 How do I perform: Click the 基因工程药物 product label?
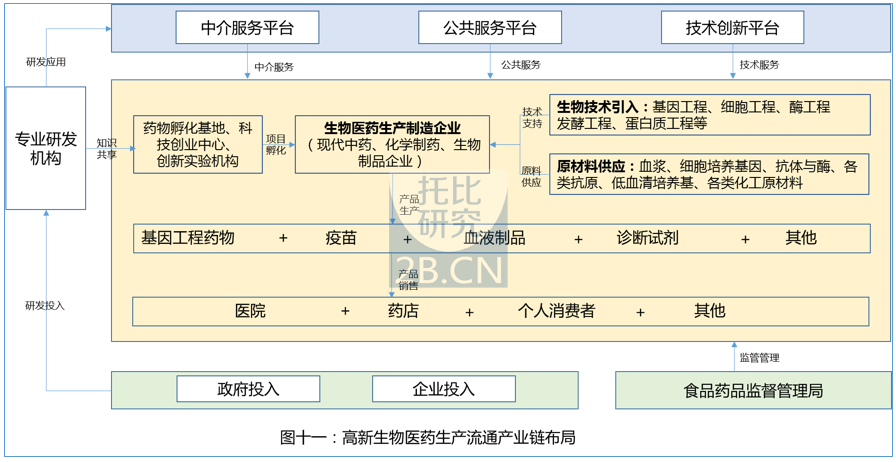188,238
